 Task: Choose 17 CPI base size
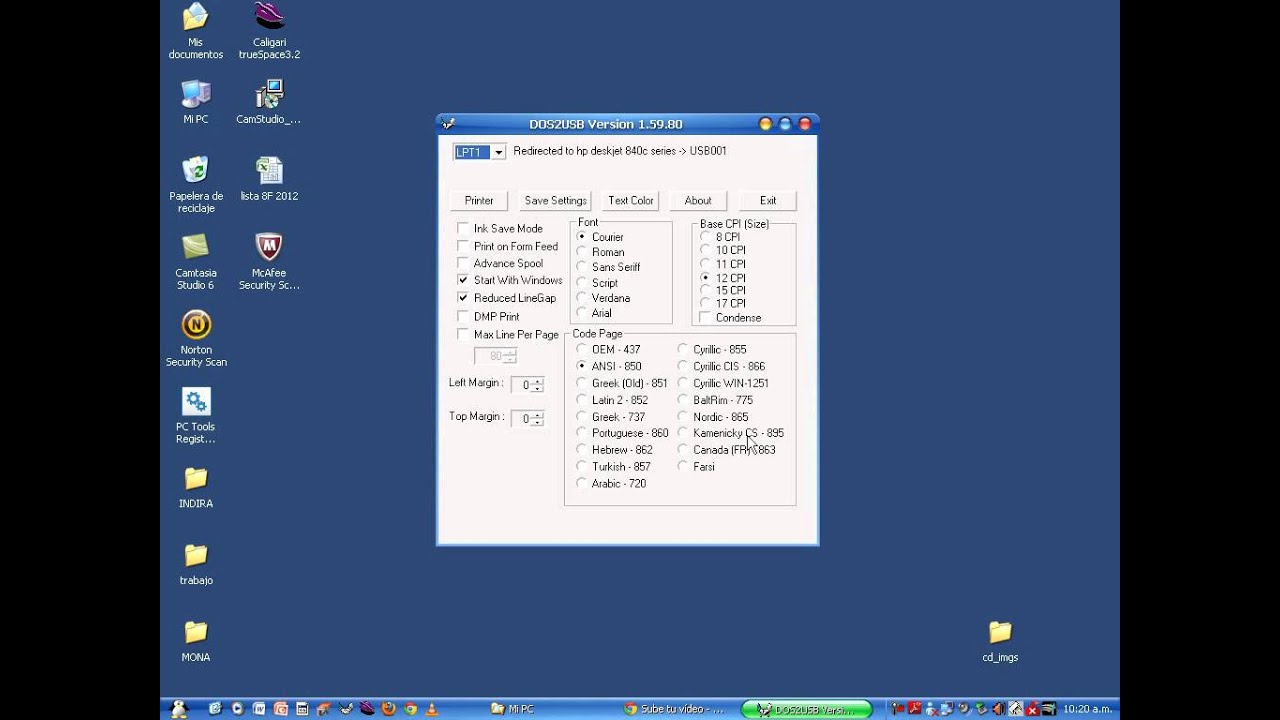pos(706,303)
